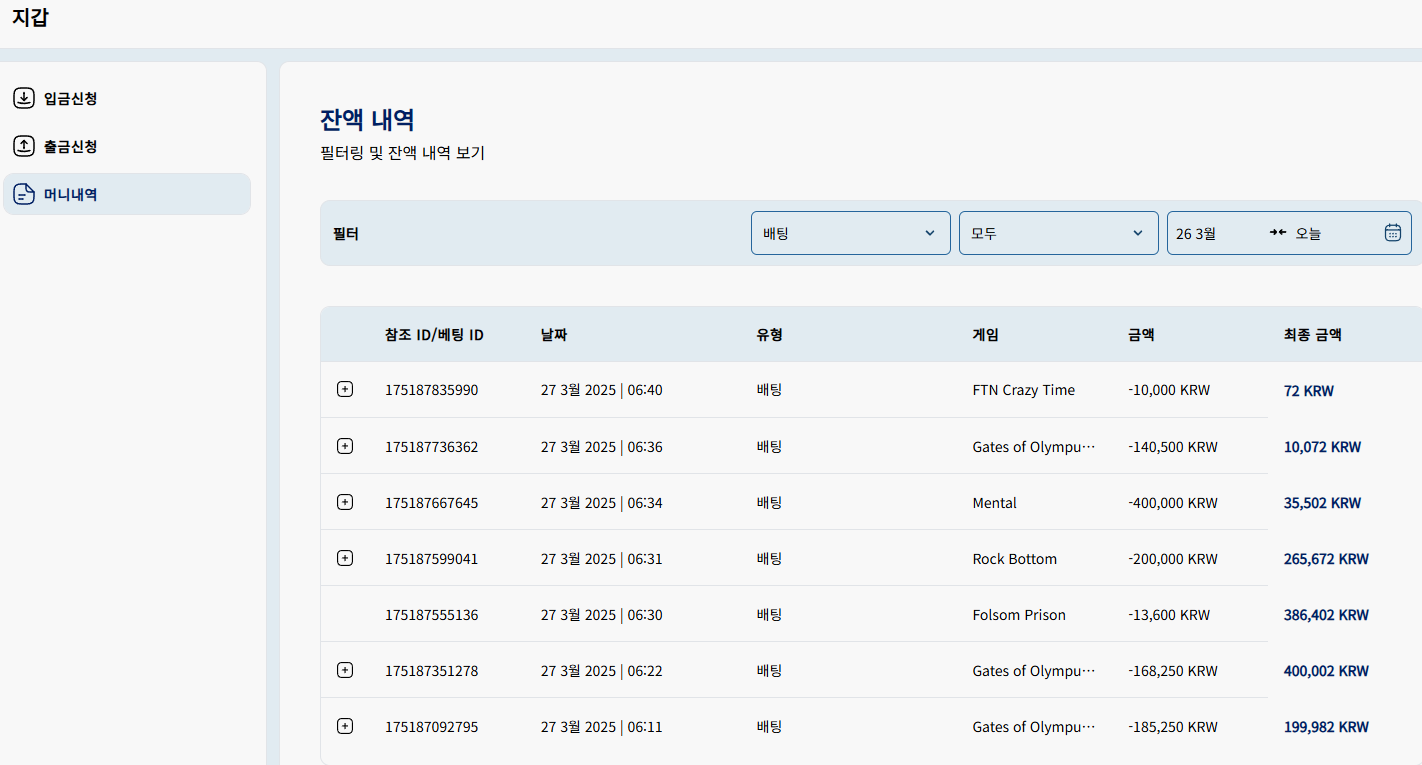
Task: Click the 265,672 KRW final balance
Action: [x=1327, y=559]
